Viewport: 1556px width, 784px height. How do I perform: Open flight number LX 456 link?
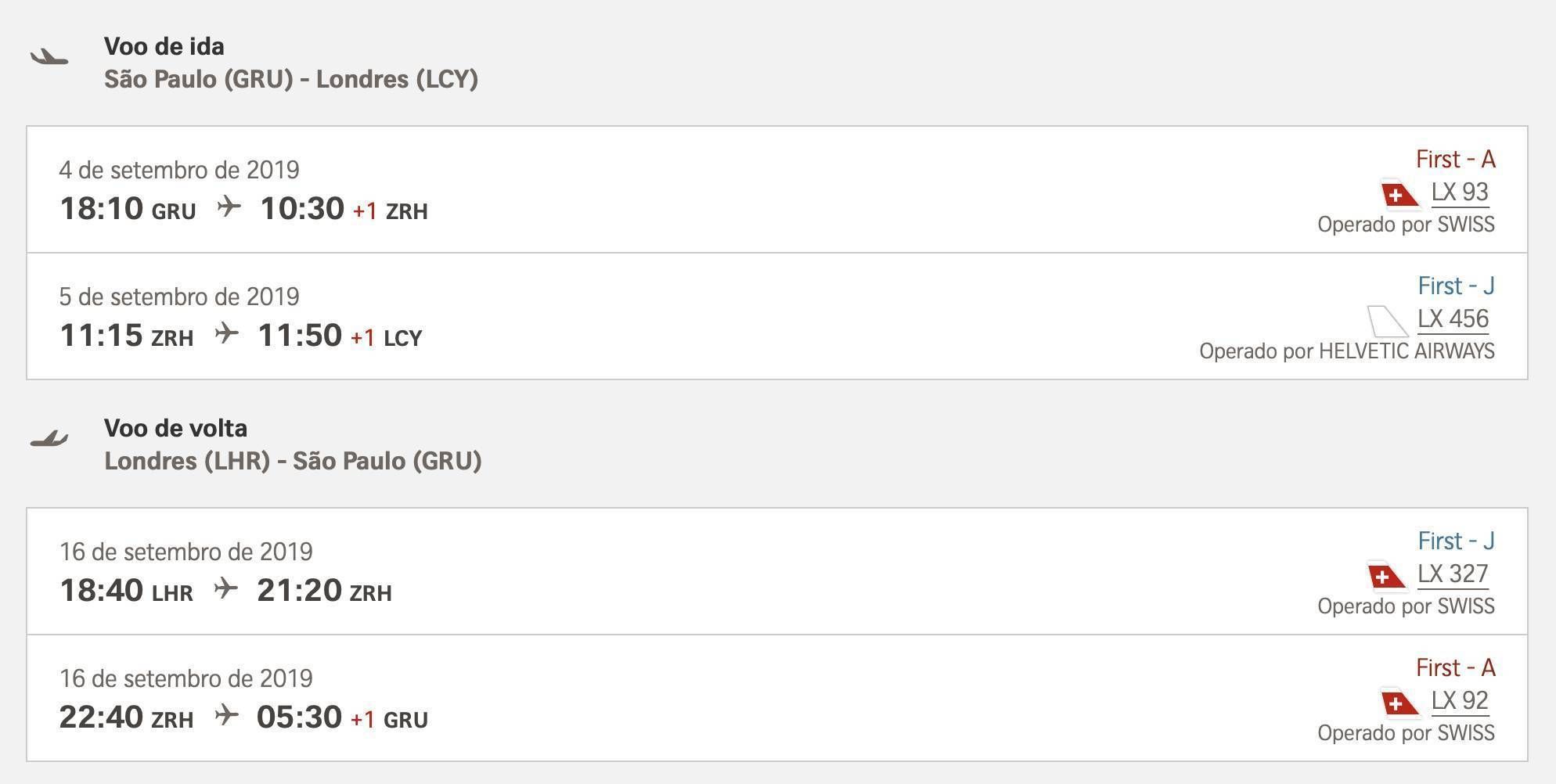coord(1453,319)
